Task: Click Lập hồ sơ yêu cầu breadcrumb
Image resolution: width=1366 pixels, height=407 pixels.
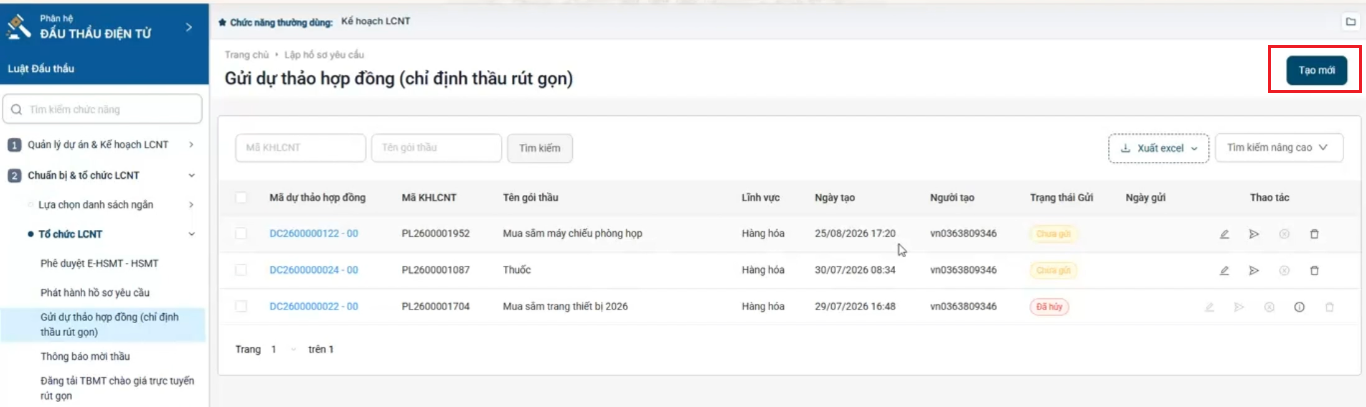Action: pos(322,55)
